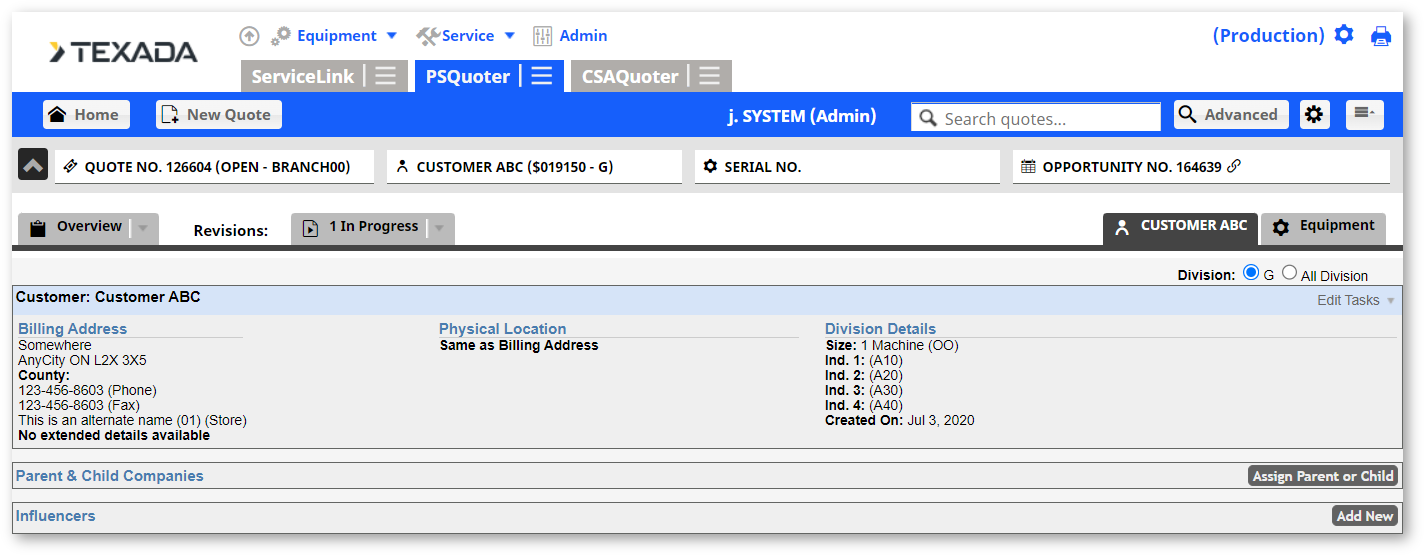Click the Parent & Child Companies heading
This screenshot has height=555, width=1424.
[110, 476]
